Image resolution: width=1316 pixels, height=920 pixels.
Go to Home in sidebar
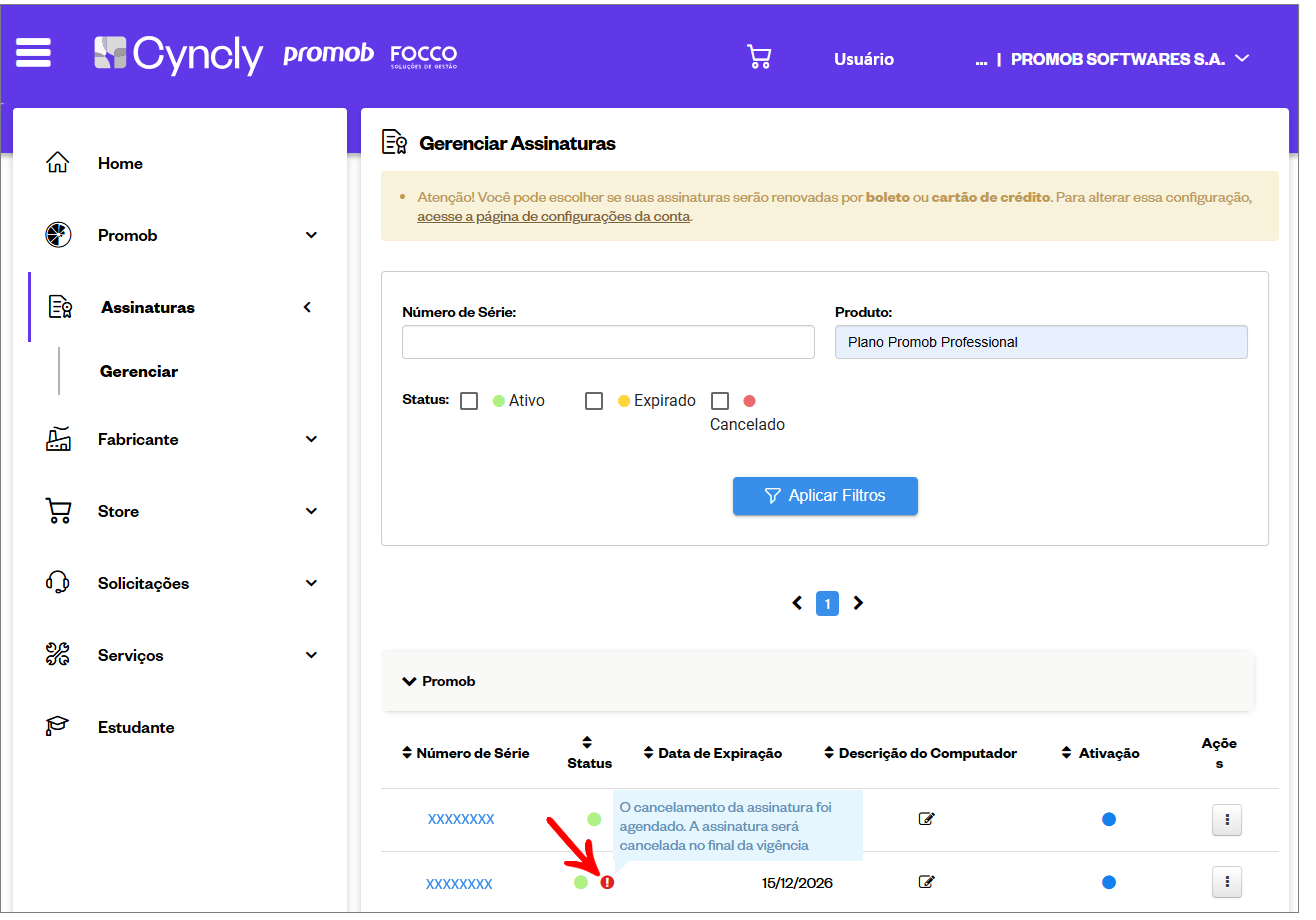point(120,163)
